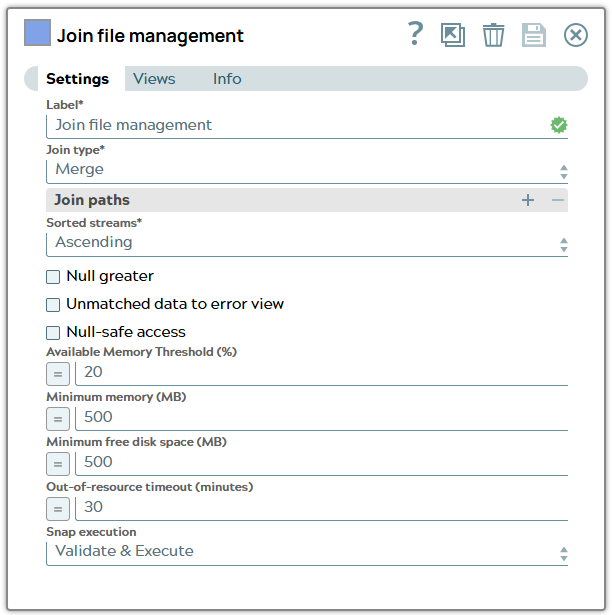612x615 pixels.
Task: Open the help question mark icon
Action: click(x=415, y=34)
